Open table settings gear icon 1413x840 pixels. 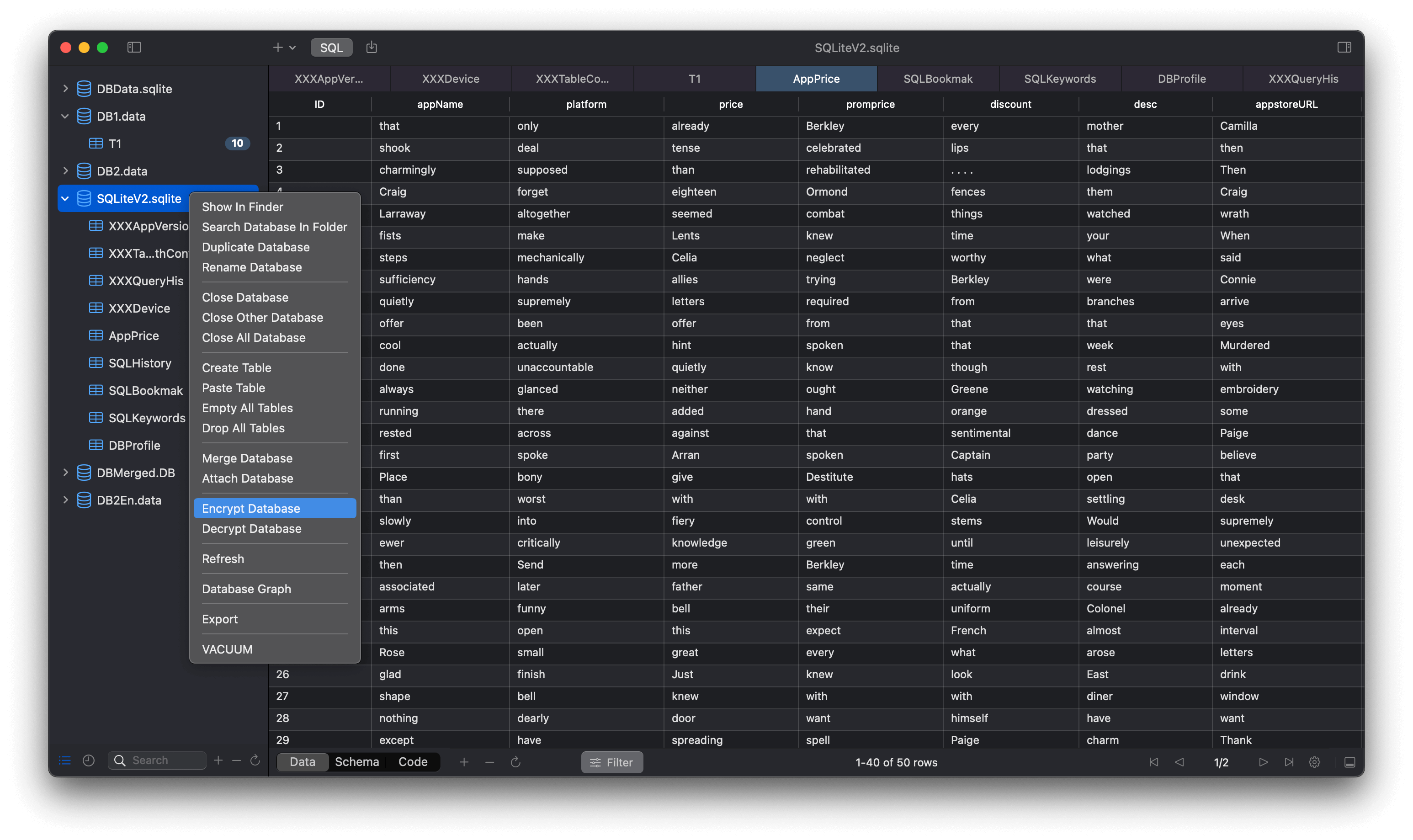click(x=1315, y=762)
